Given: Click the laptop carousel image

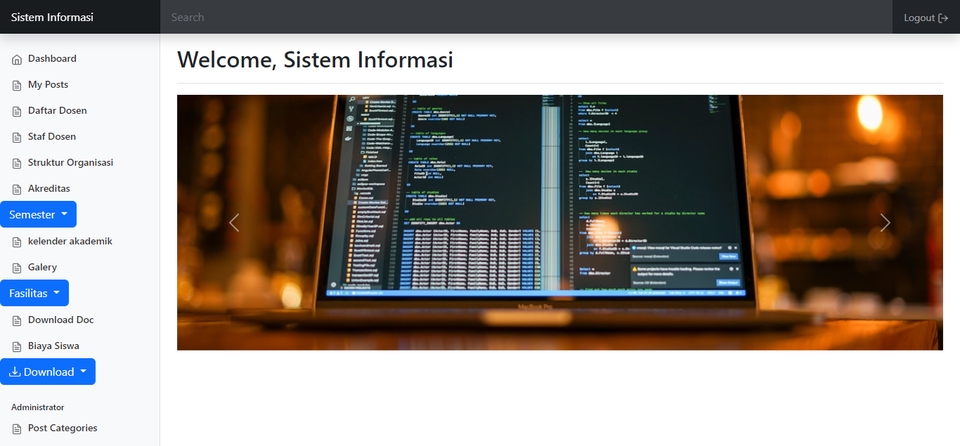Looking at the screenshot, I should 560,222.
